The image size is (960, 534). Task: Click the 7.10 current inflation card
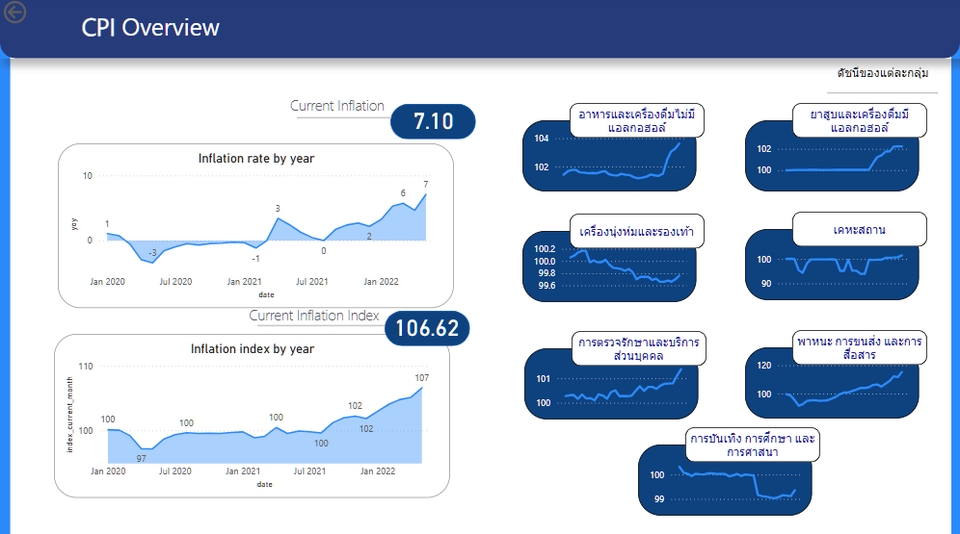click(x=433, y=121)
